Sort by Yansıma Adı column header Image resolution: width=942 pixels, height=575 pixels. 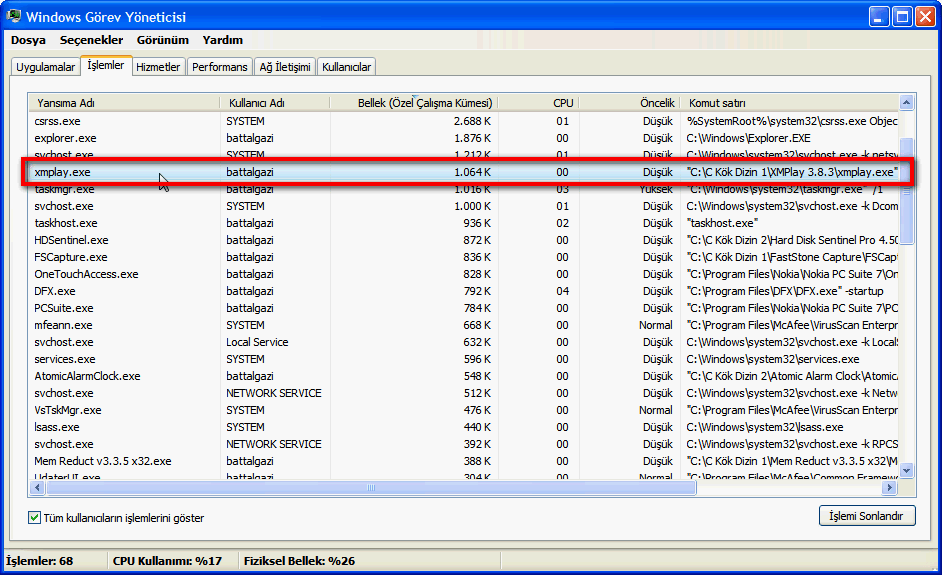coord(124,103)
